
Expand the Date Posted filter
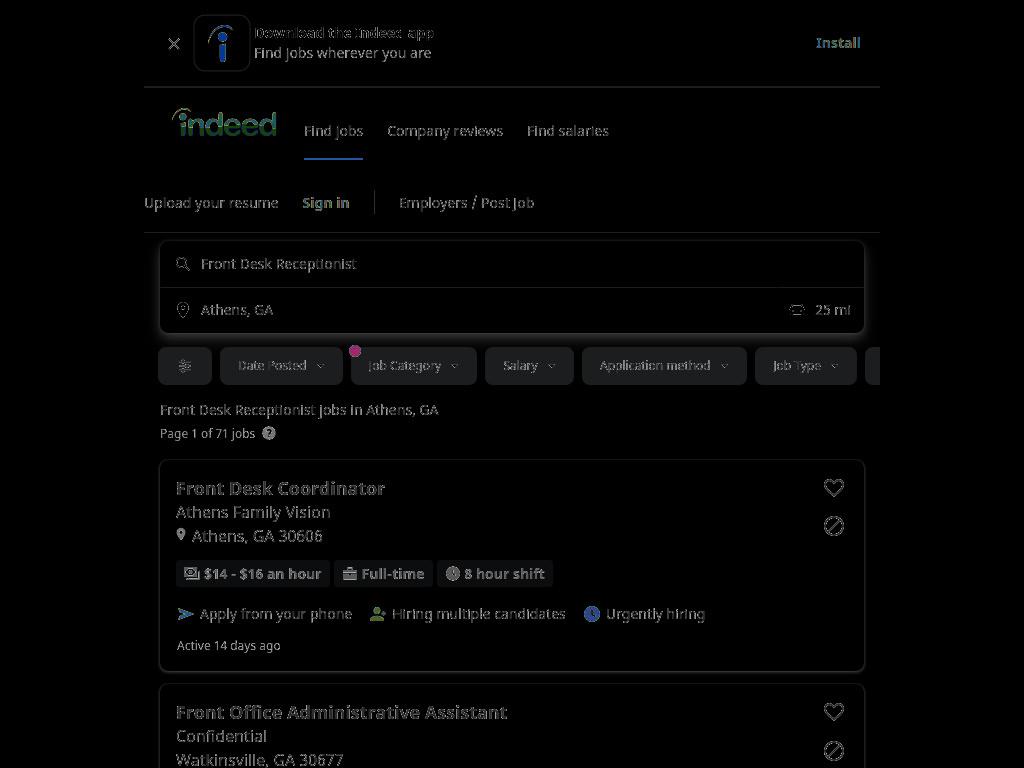tap(281, 366)
